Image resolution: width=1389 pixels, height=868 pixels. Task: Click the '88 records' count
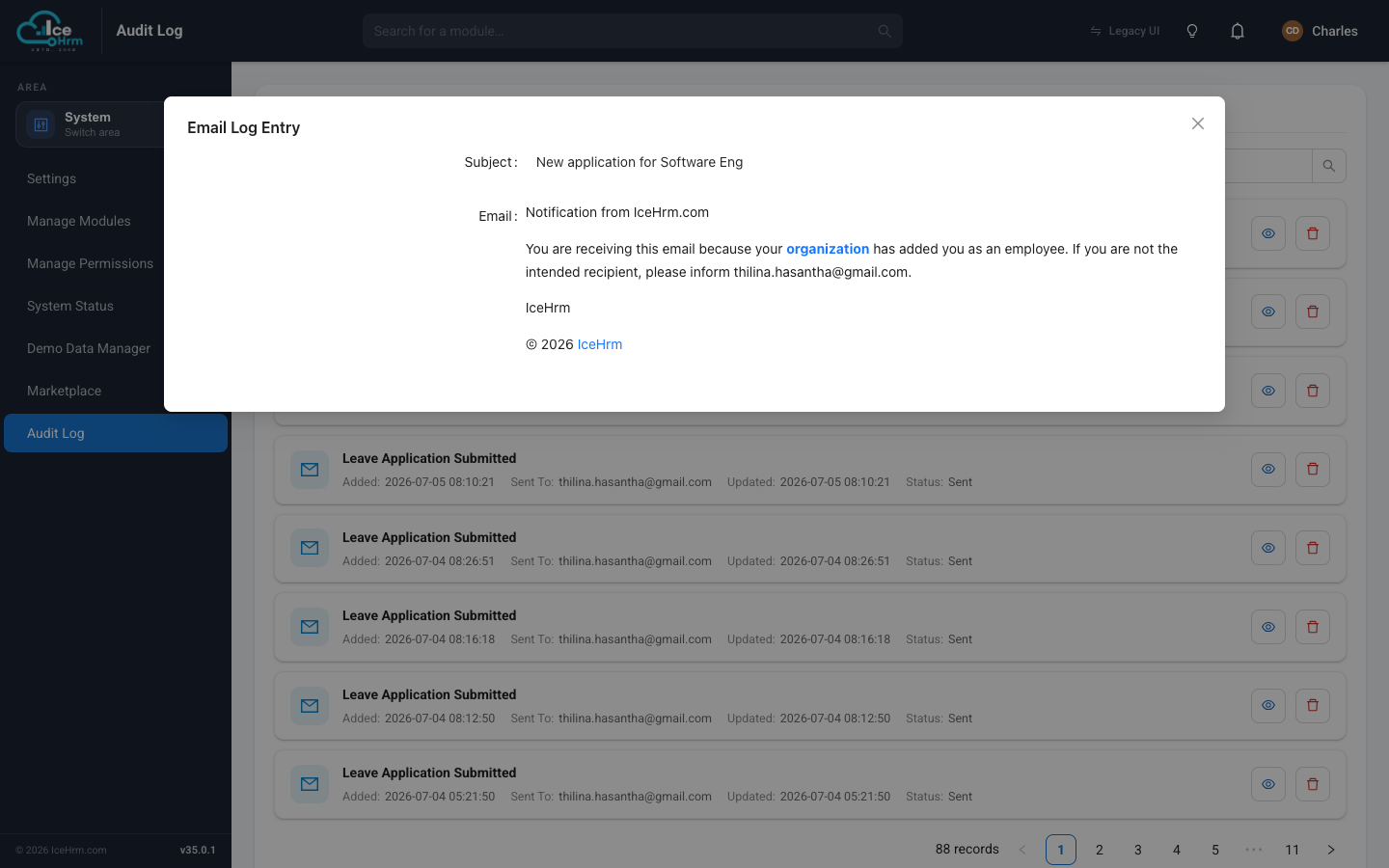pos(967,850)
